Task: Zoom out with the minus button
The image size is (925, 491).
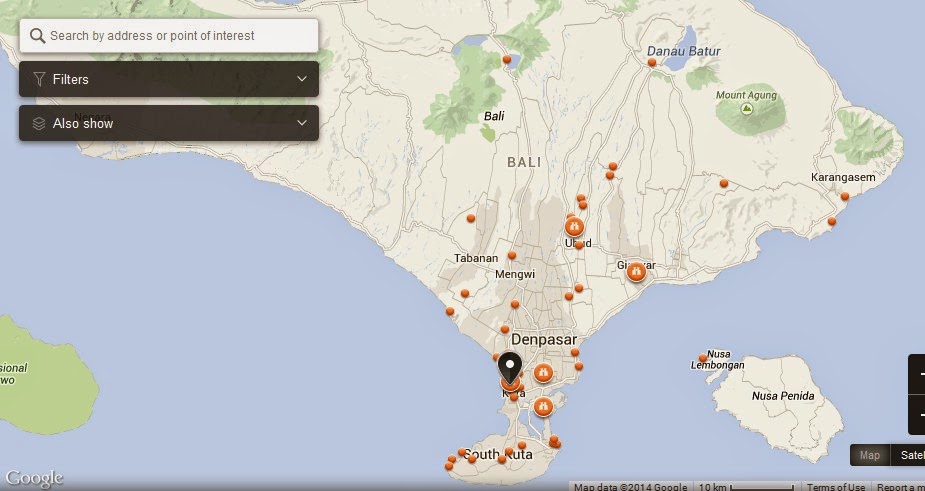Action: tap(917, 414)
